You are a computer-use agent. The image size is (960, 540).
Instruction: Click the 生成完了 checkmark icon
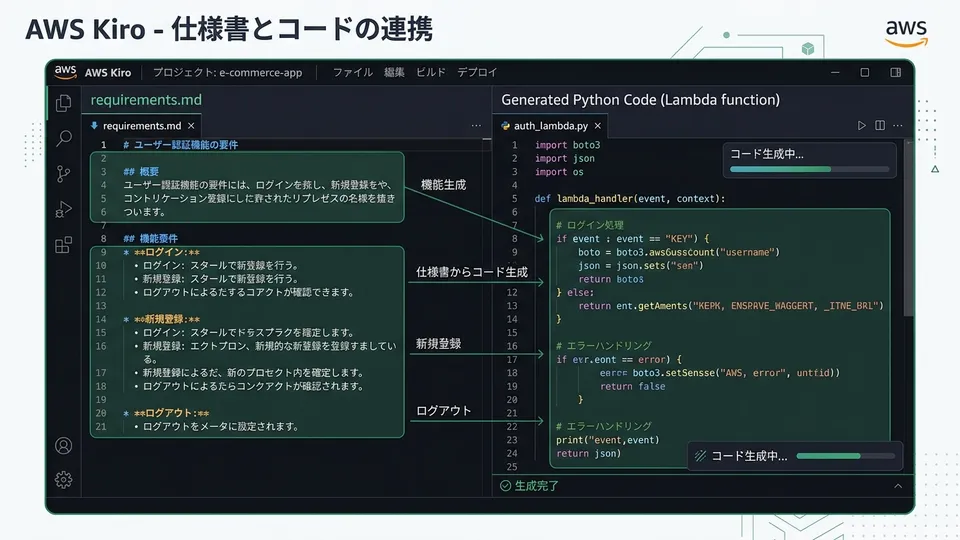coord(505,486)
